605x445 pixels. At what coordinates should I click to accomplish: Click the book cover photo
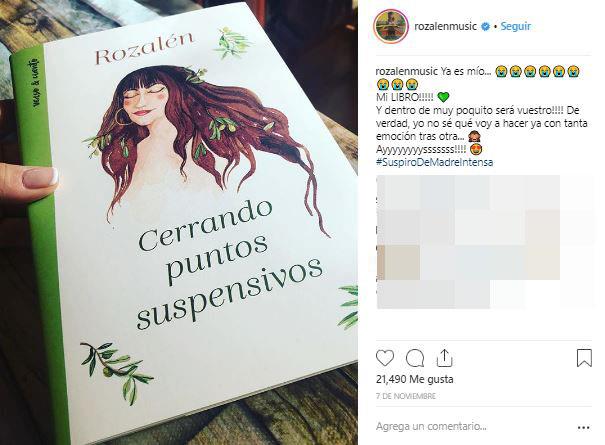click(179, 222)
